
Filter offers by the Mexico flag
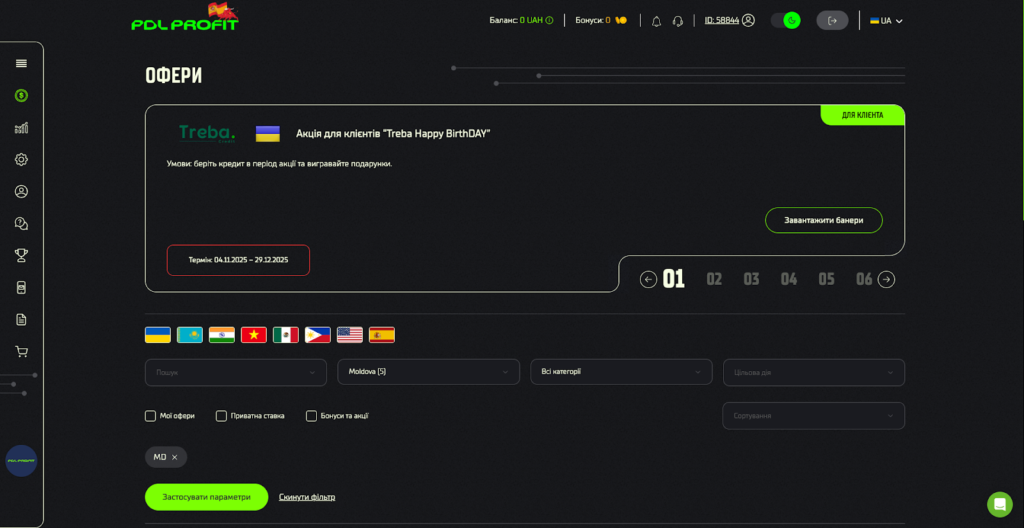pyautogui.click(x=286, y=335)
